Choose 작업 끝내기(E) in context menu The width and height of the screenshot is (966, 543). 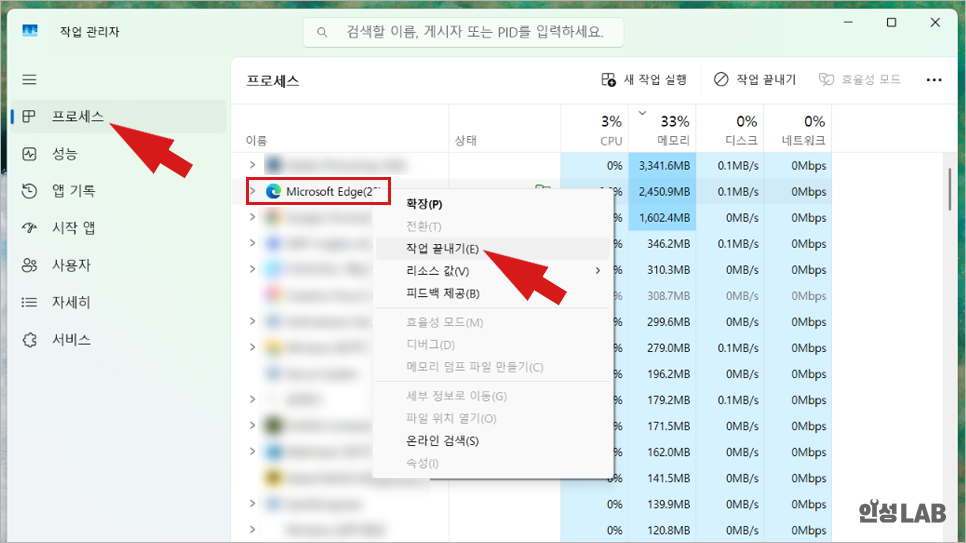(492, 248)
